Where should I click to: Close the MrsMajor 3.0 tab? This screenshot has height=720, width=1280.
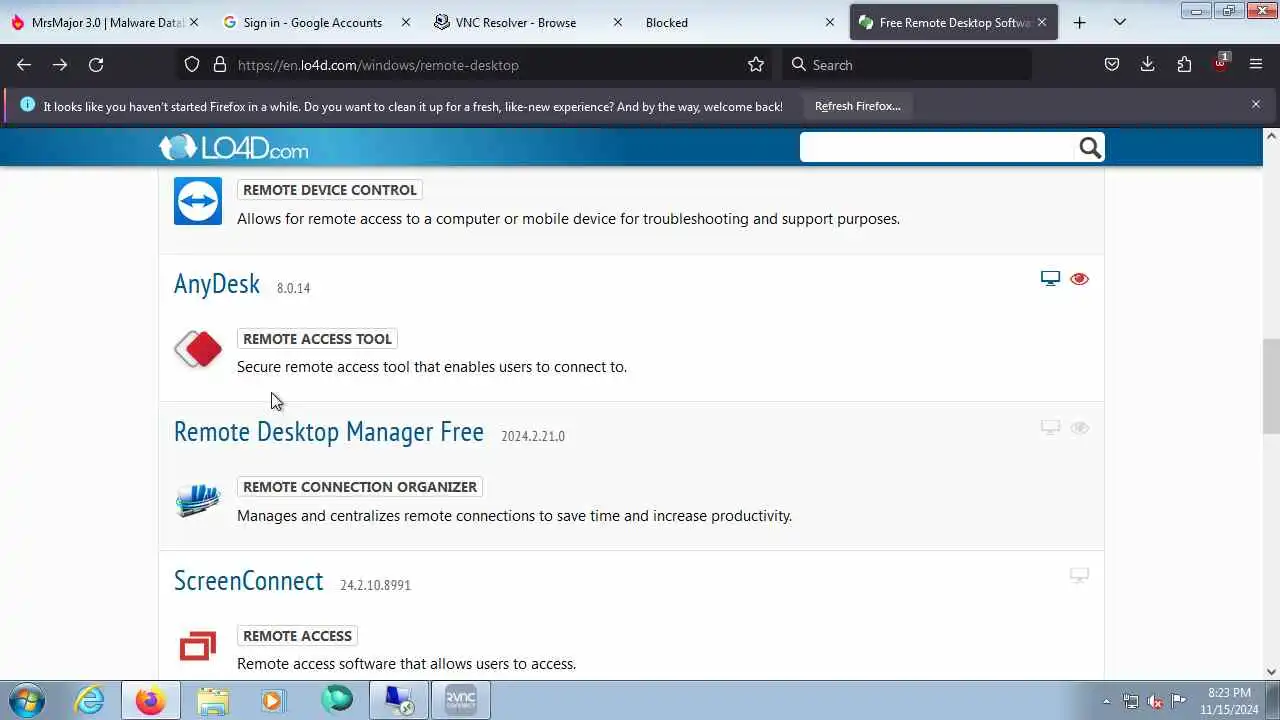point(194,22)
